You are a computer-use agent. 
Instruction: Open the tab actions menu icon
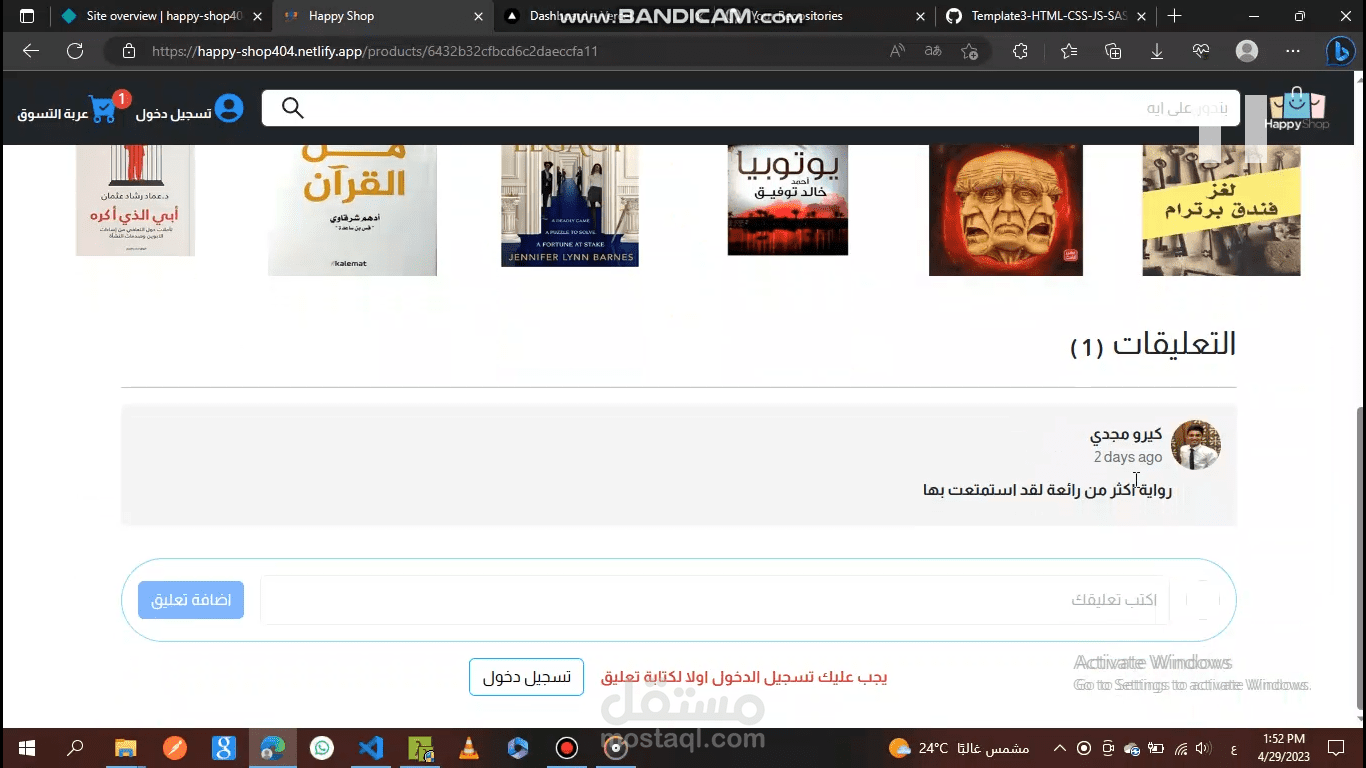click(x=27, y=16)
